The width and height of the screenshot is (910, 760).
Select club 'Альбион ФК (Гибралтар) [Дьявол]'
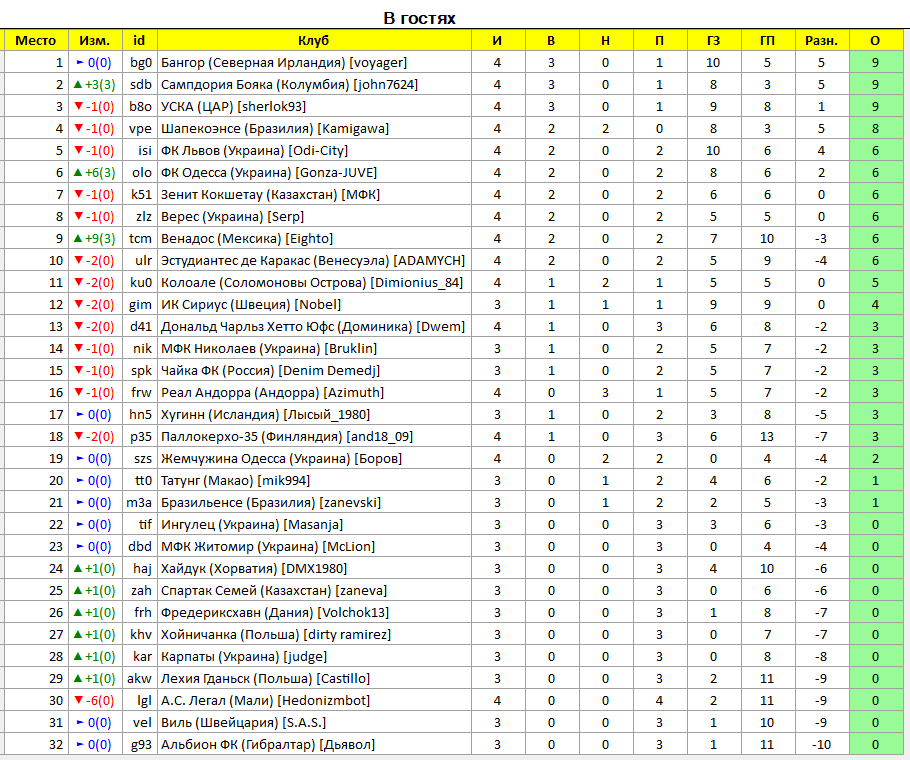[x=268, y=745]
